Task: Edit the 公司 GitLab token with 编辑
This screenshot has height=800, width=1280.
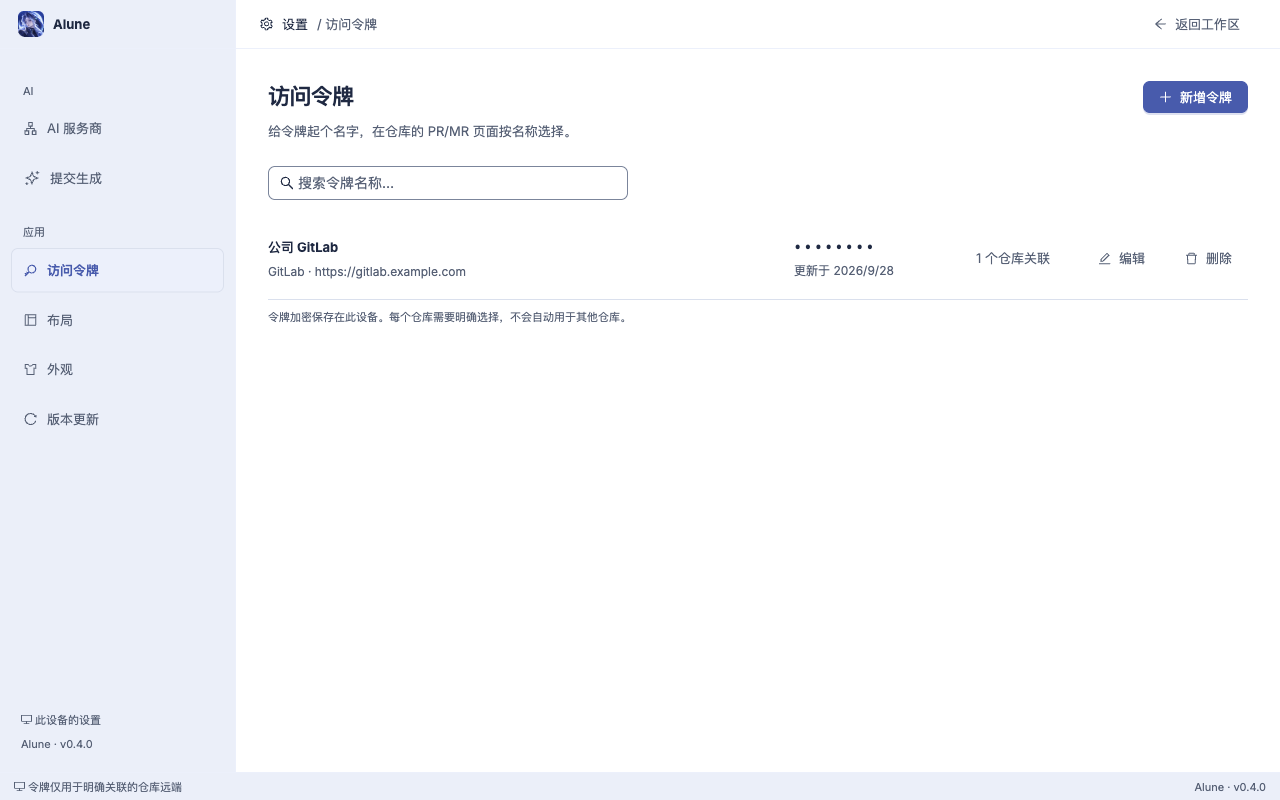Action: point(1122,258)
